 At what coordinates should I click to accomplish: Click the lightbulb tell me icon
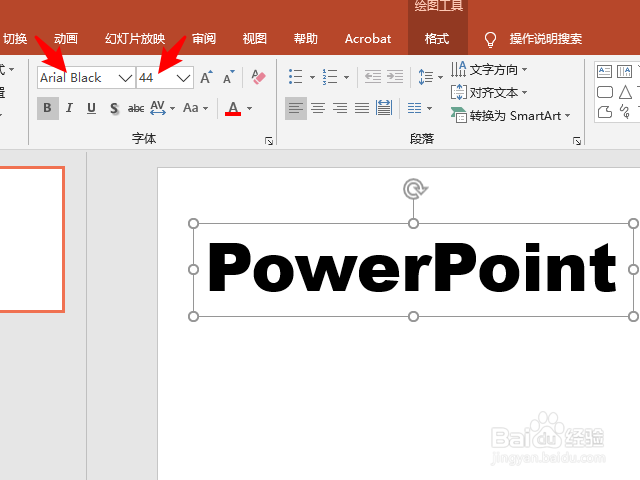490,40
